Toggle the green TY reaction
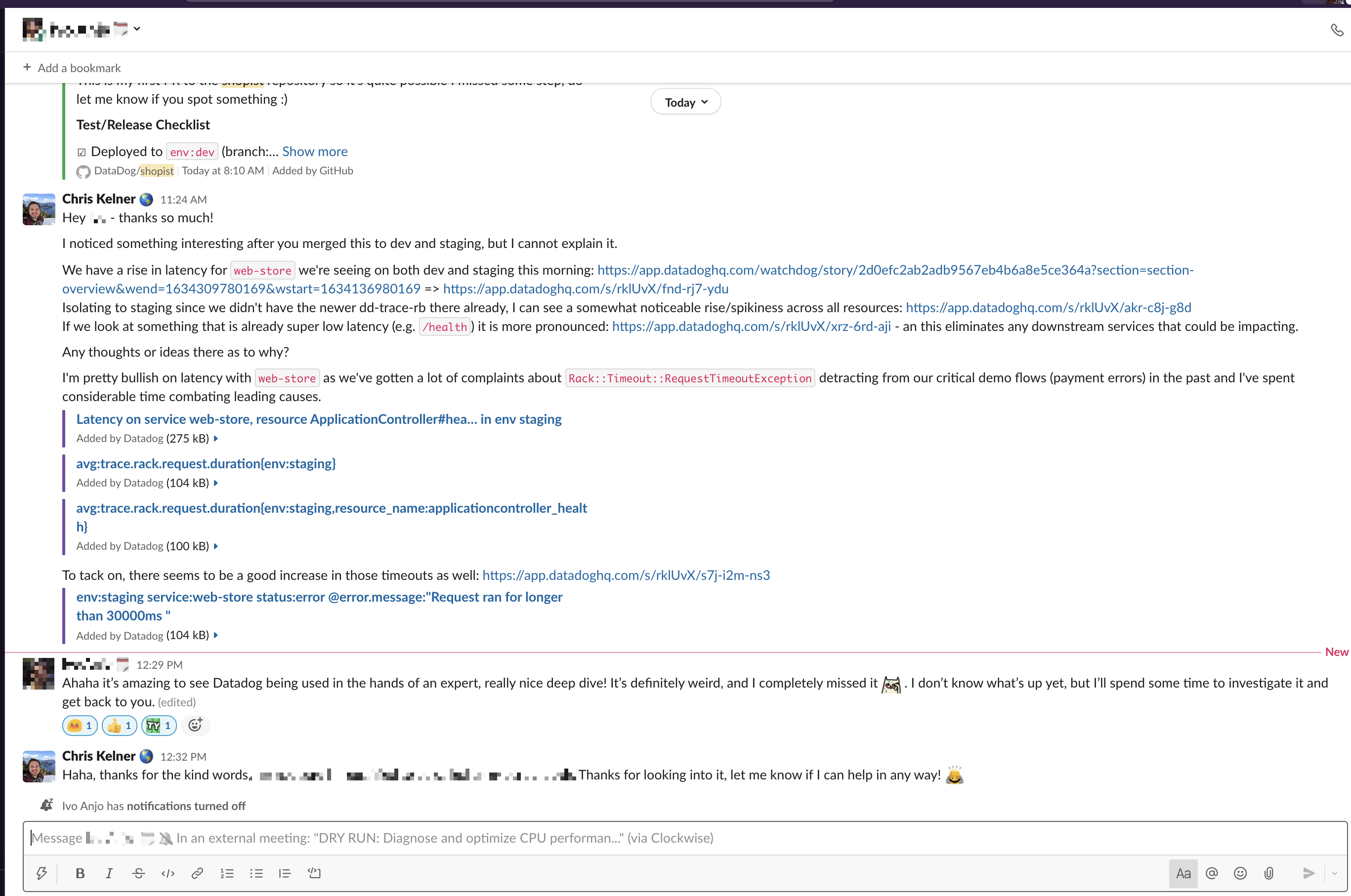 pyautogui.click(x=159, y=726)
